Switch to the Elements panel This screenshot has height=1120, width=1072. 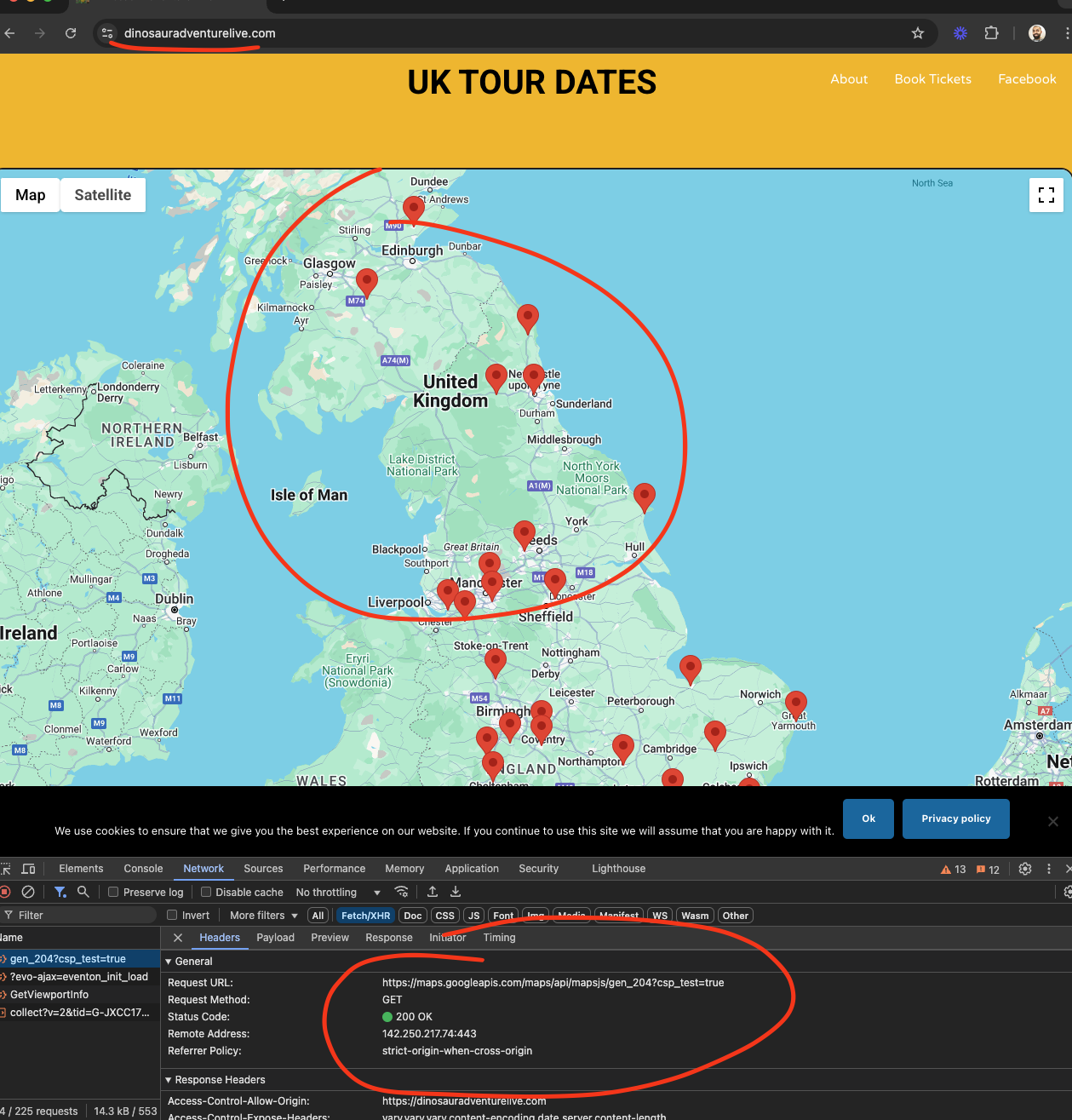click(x=81, y=869)
